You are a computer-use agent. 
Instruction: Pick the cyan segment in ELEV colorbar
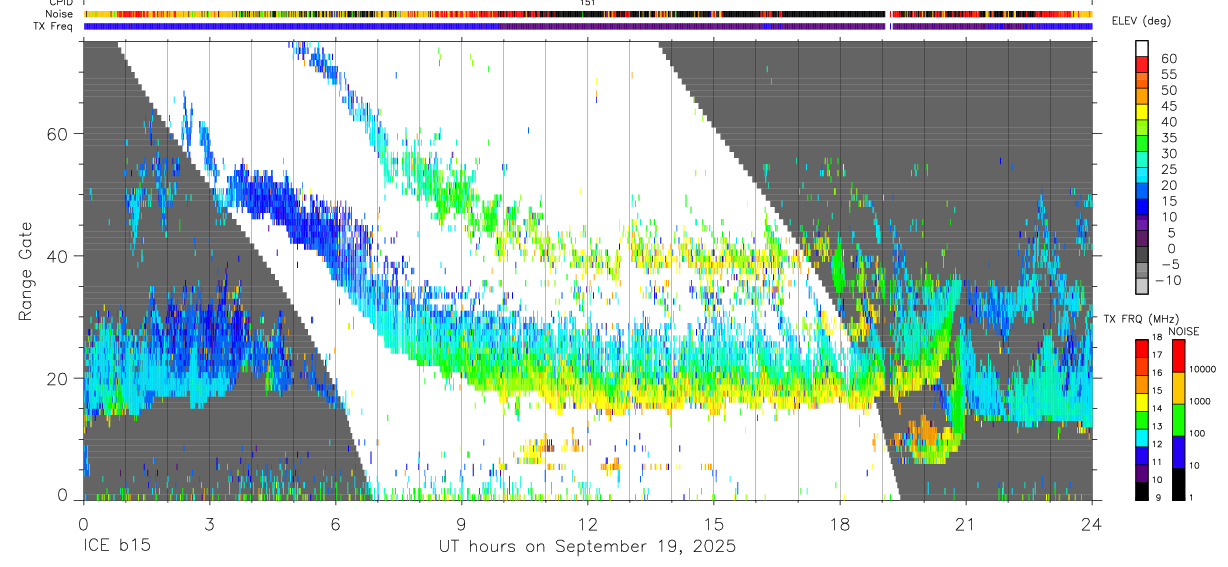(x=1141, y=174)
